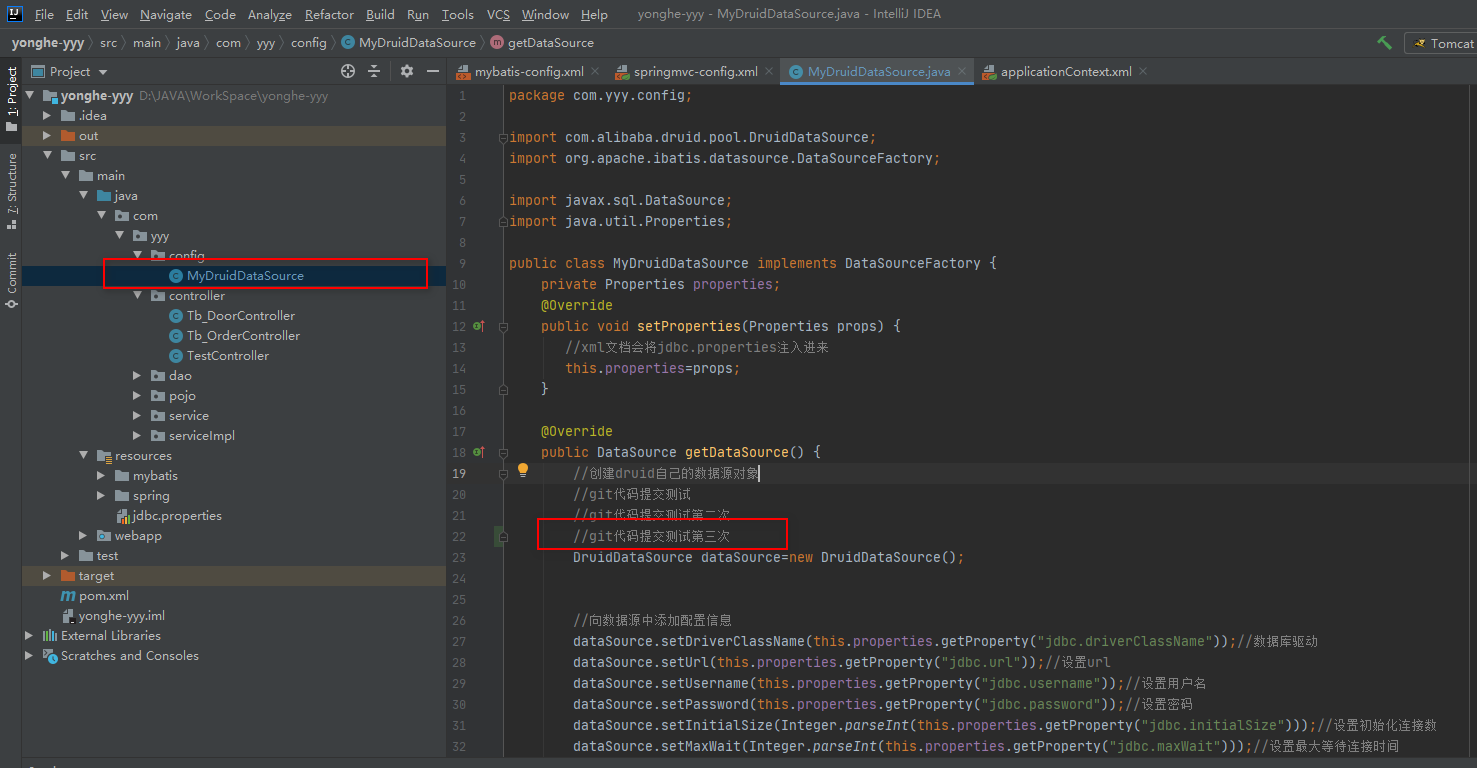Open the Build menu

(x=380, y=15)
